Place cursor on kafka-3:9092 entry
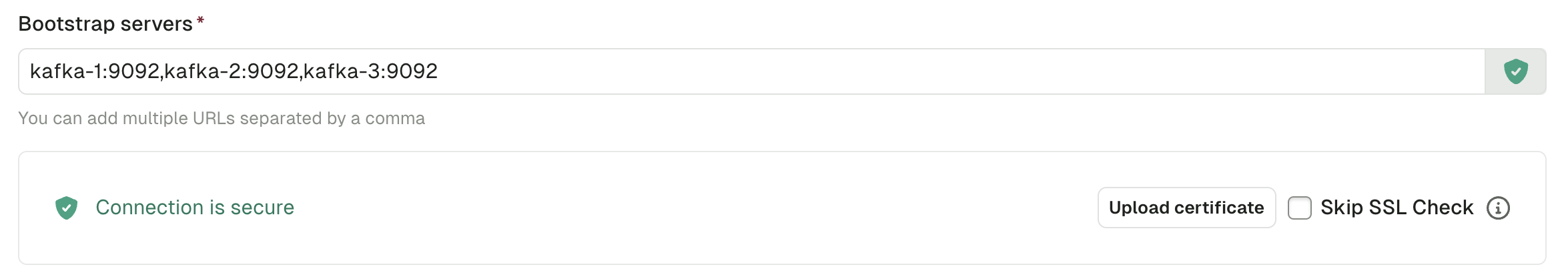Viewport: 1568px width, 275px height. tap(370, 71)
